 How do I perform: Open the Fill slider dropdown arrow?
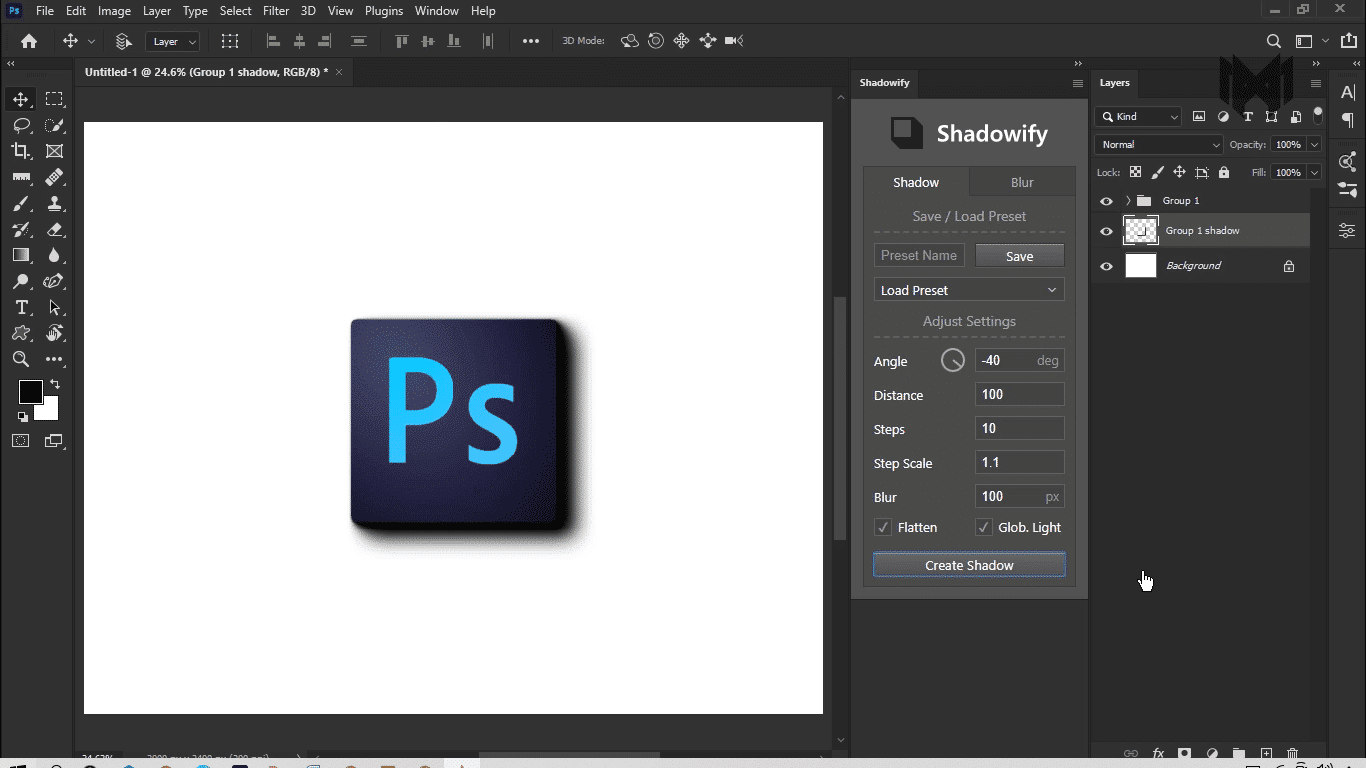click(1314, 172)
